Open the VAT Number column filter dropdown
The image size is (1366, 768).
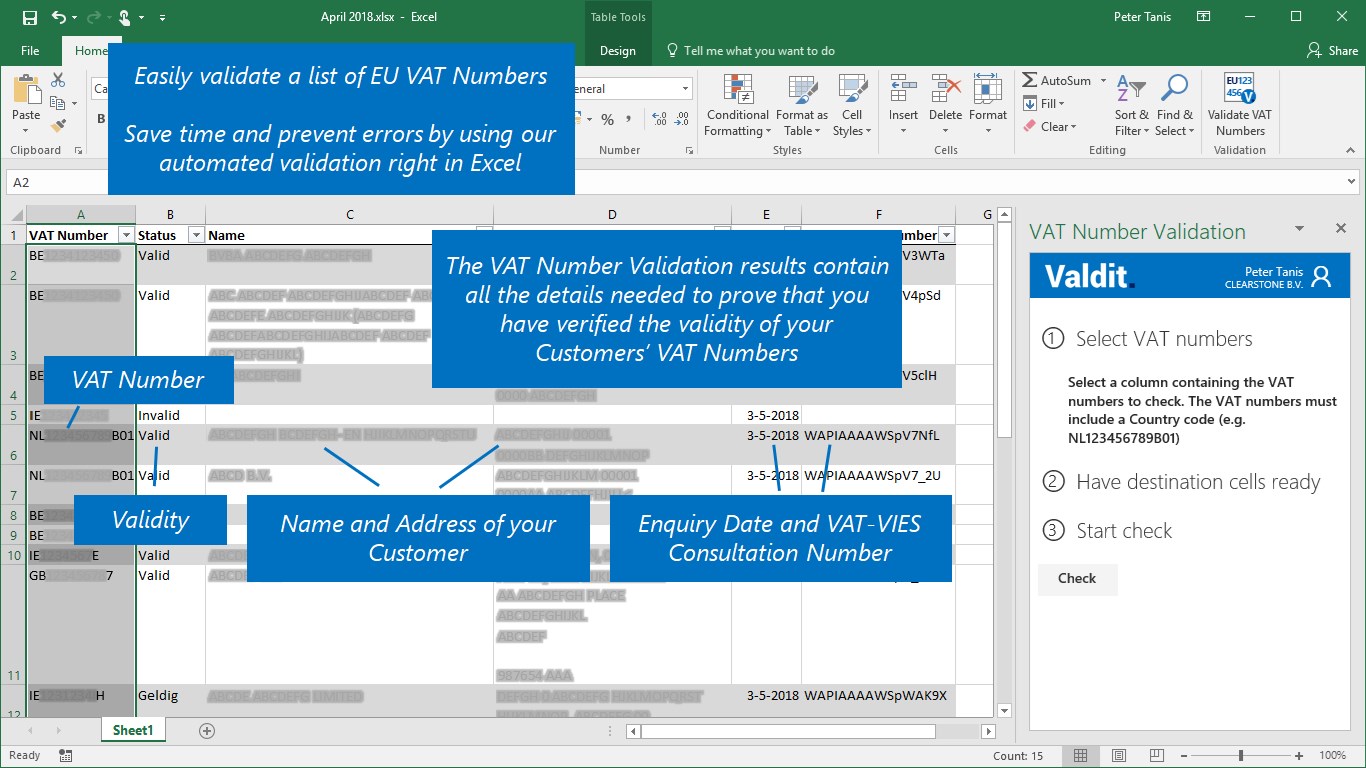[126, 235]
